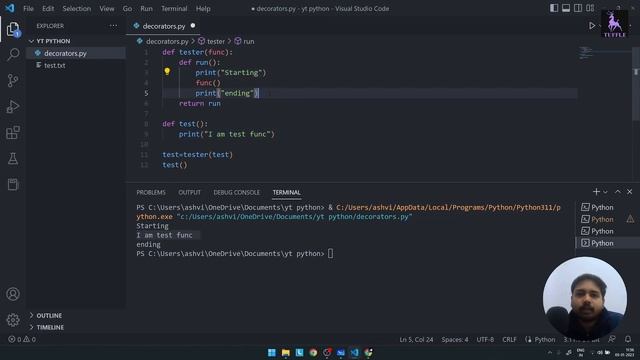
Task: Open Windows Start menu
Action: 271,353
